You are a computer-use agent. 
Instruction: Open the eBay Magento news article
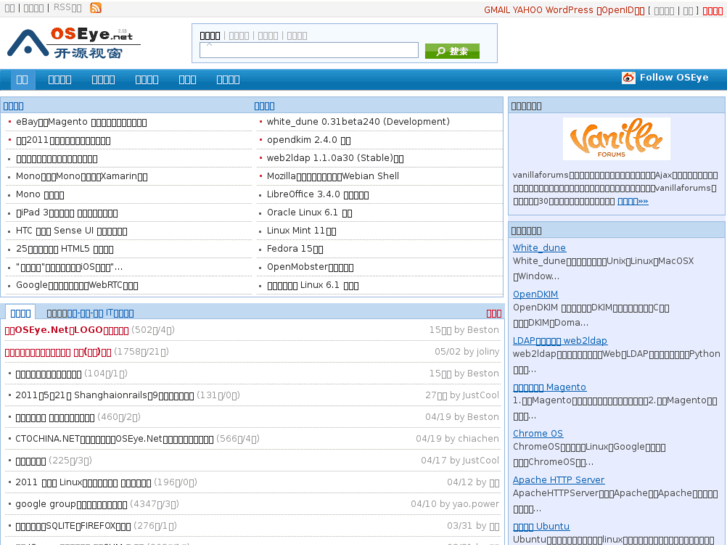(x=81, y=122)
